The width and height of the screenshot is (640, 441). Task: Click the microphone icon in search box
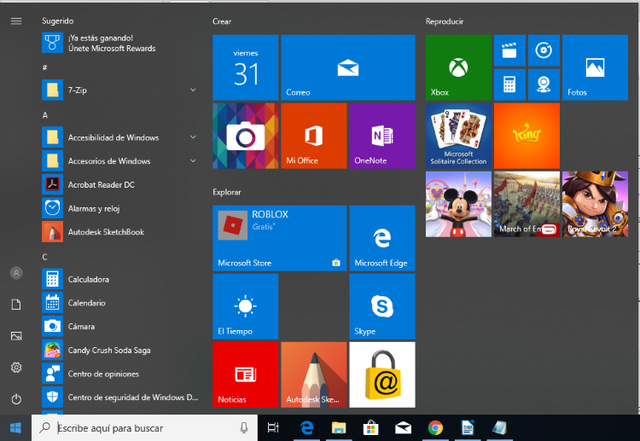(244, 428)
